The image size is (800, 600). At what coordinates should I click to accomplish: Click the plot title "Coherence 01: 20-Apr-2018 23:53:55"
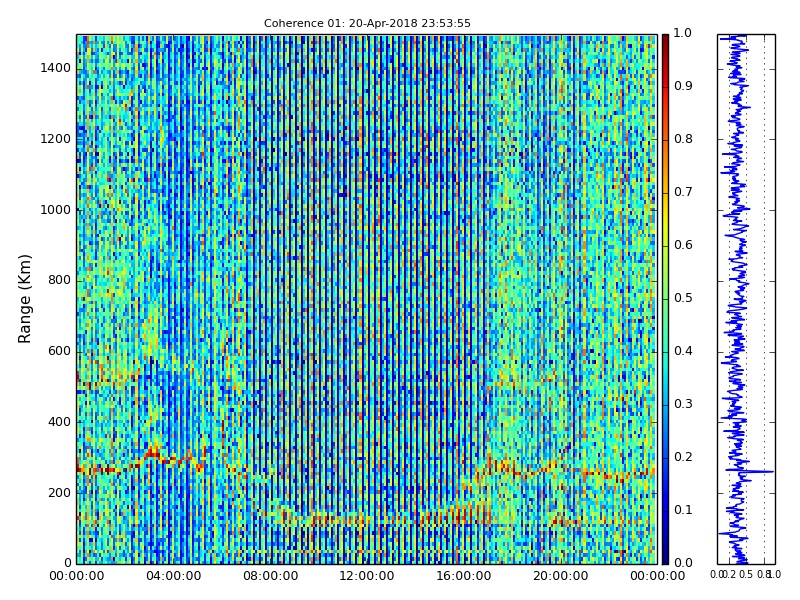pos(367,23)
